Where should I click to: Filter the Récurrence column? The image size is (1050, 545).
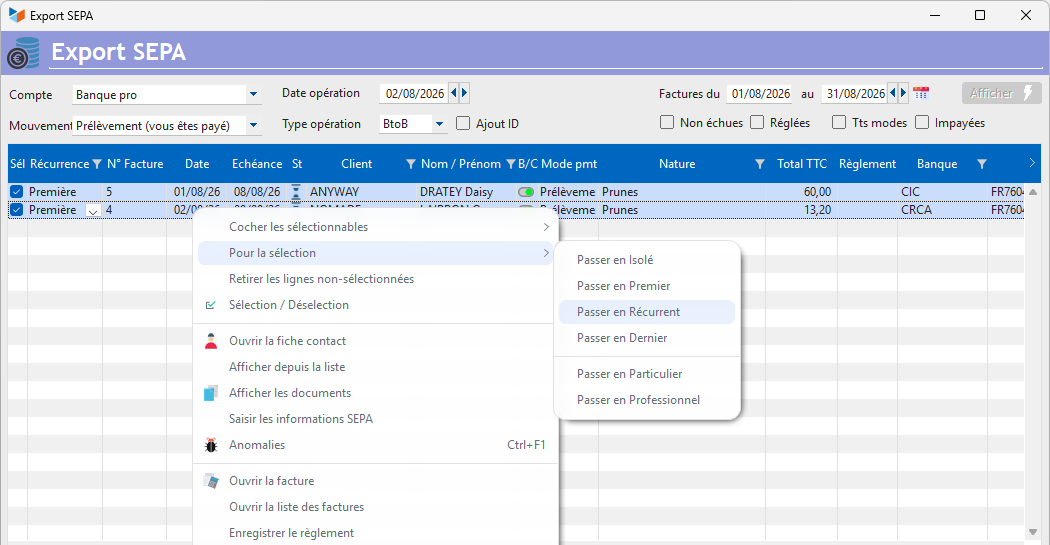96,164
